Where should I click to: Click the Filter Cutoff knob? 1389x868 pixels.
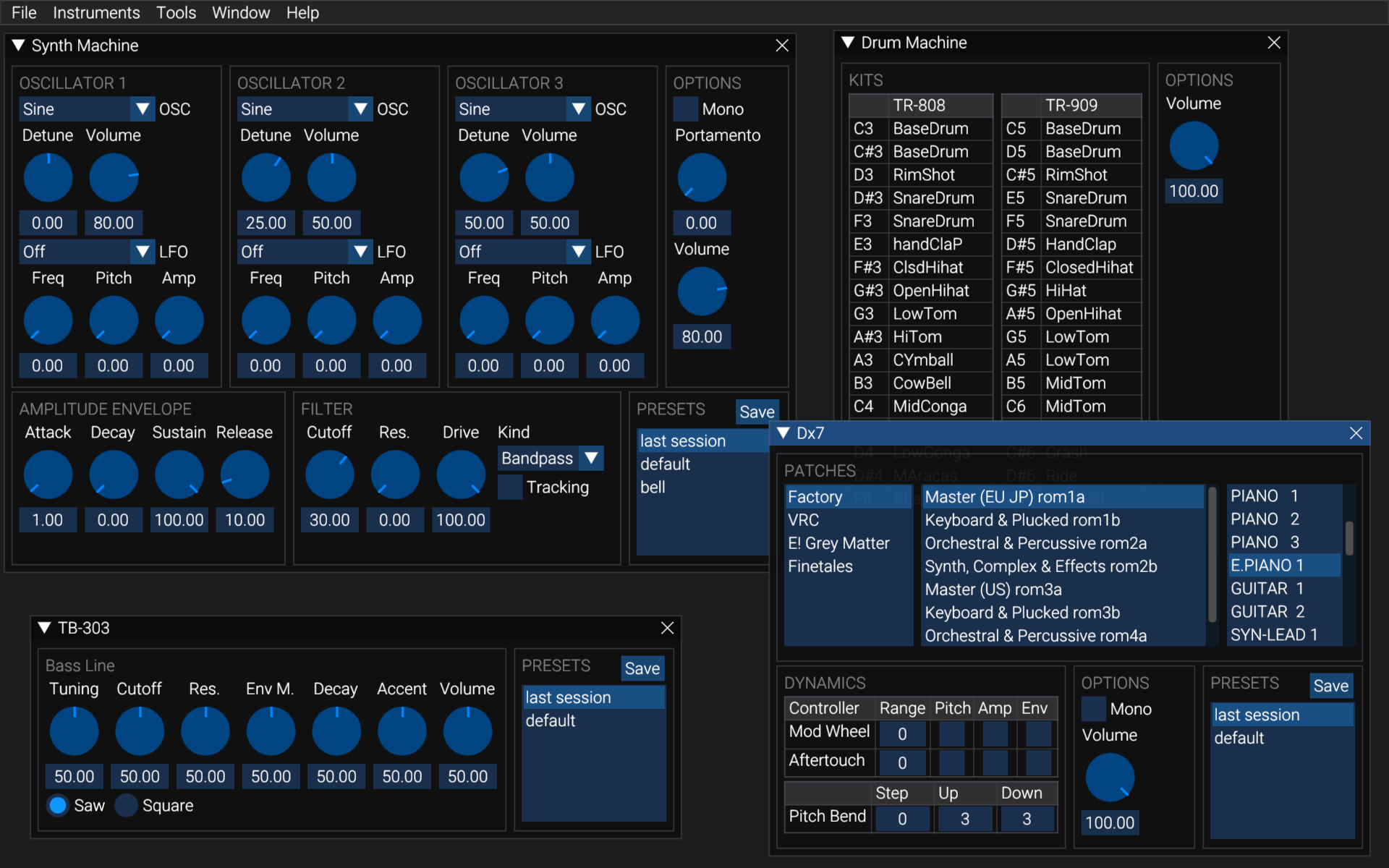329,475
